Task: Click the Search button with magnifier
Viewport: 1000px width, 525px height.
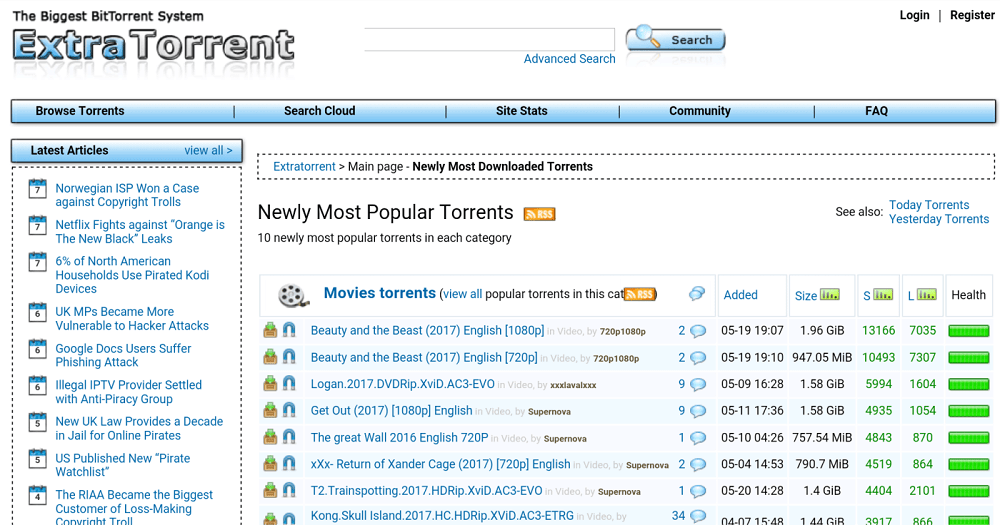Action: (x=676, y=40)
